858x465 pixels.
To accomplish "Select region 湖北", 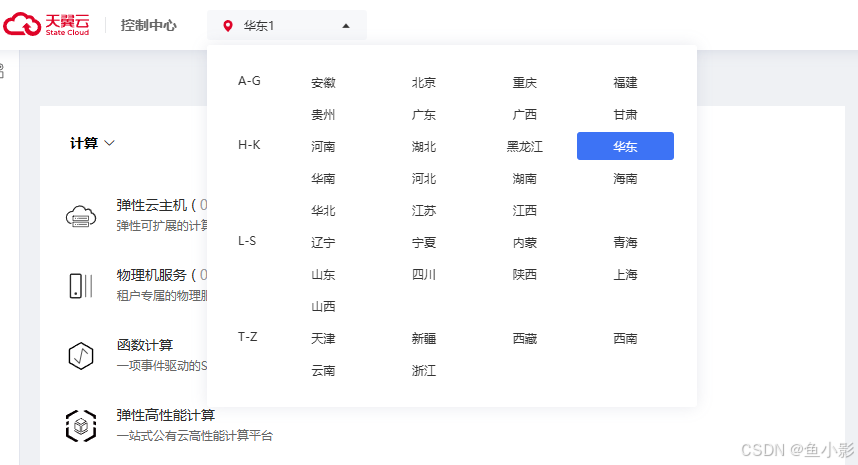I will [x=424, y=147].
